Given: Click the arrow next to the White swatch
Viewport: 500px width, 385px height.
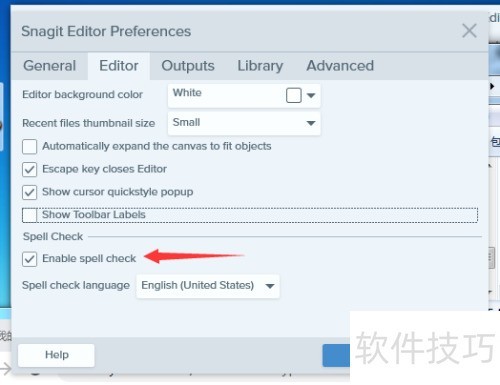Looking at the screenshot, I should tap(311, 96).
